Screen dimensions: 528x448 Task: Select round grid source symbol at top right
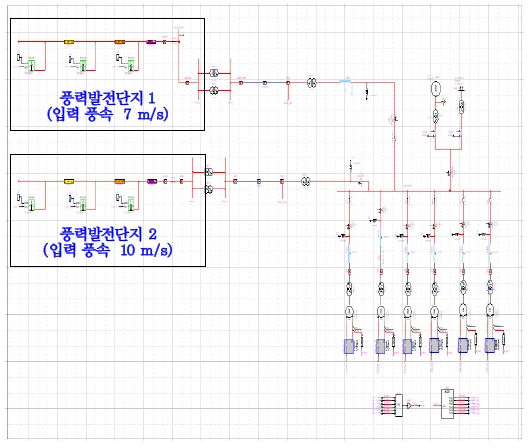(436, 88)
